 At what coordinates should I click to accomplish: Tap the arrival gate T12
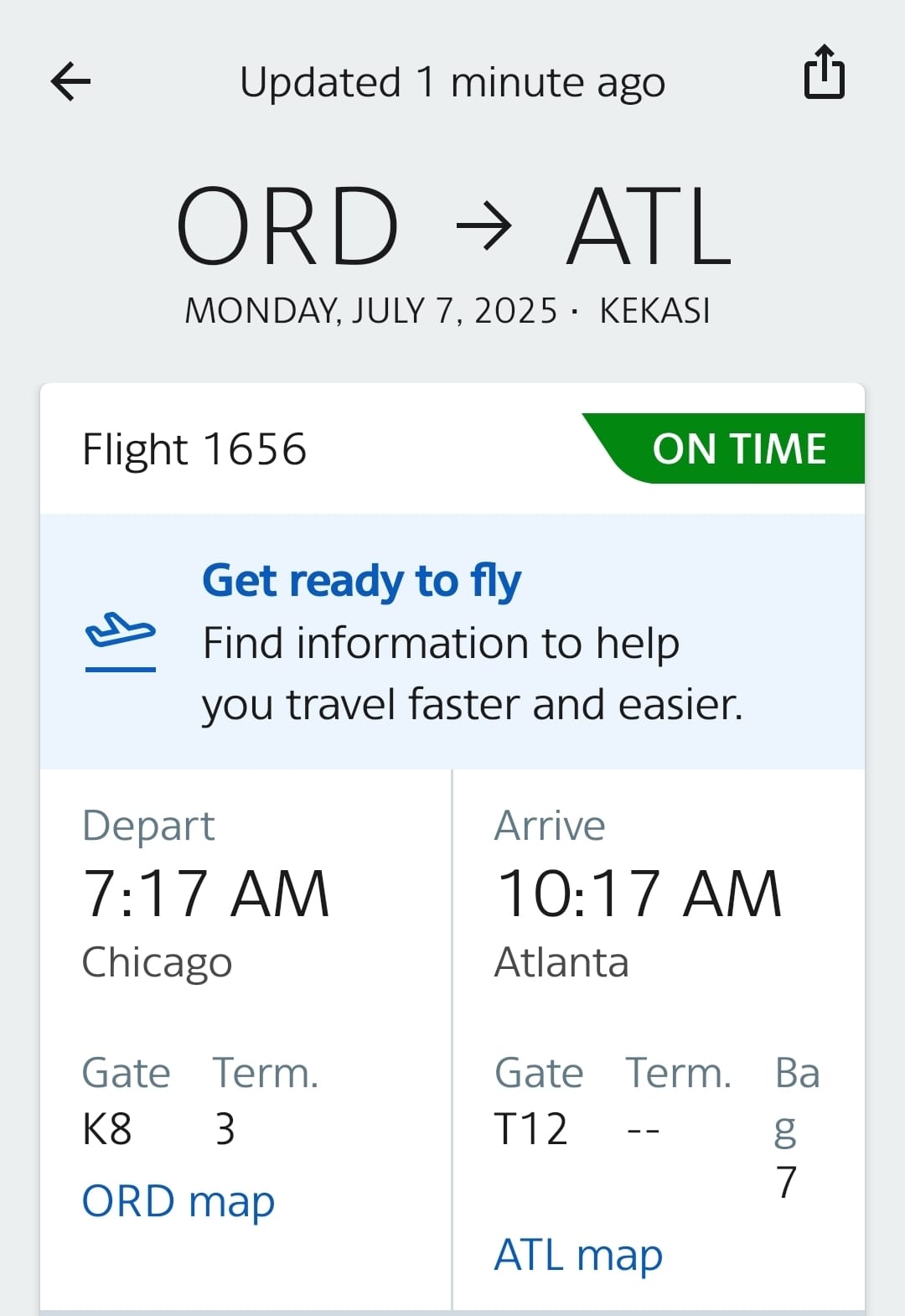point(531,1128)
